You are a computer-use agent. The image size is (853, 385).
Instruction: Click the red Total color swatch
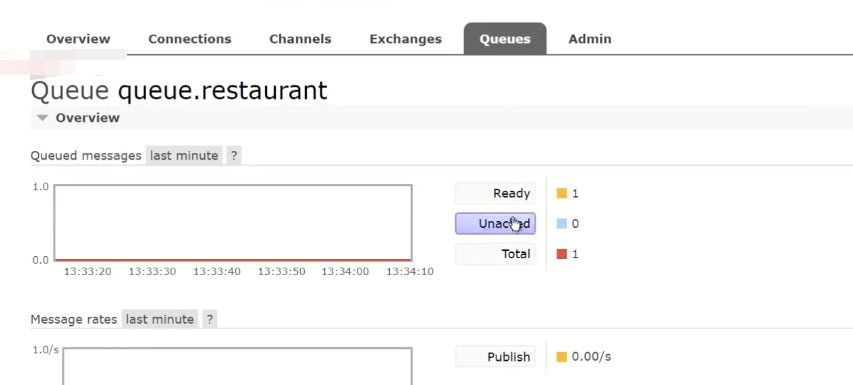click(x=561, y=254)
